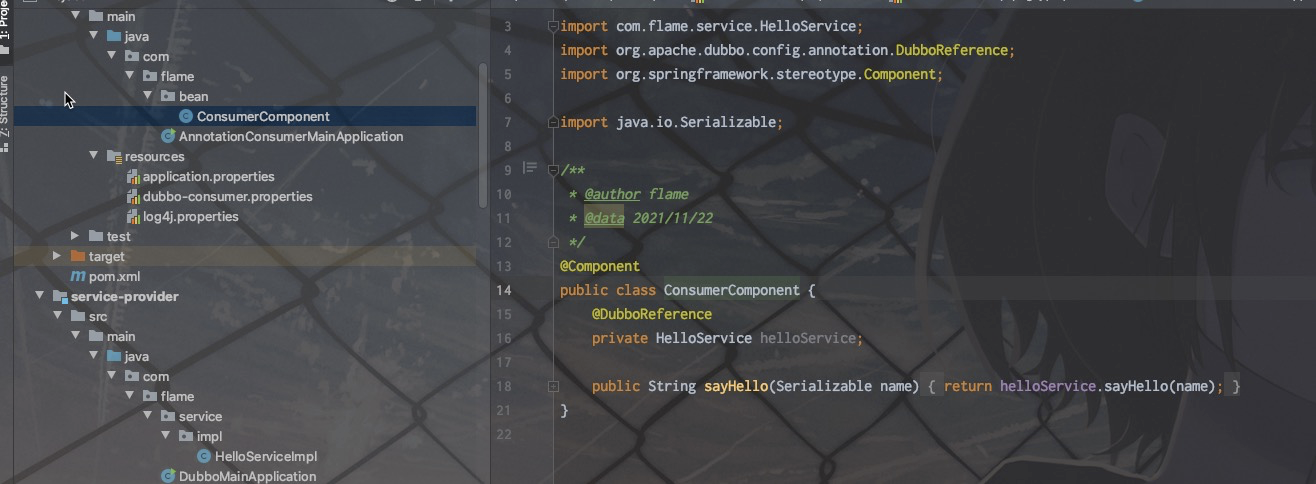Viewport: 1316px width, 484px height.
Task: Click the impl package icon
Action: coord(186,436)
